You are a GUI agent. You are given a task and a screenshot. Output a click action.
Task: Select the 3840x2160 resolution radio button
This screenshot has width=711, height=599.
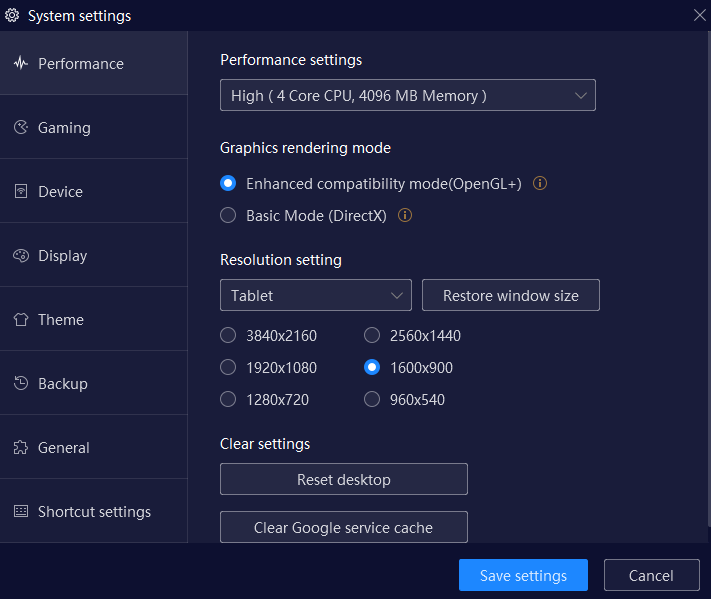click(228, 336)
